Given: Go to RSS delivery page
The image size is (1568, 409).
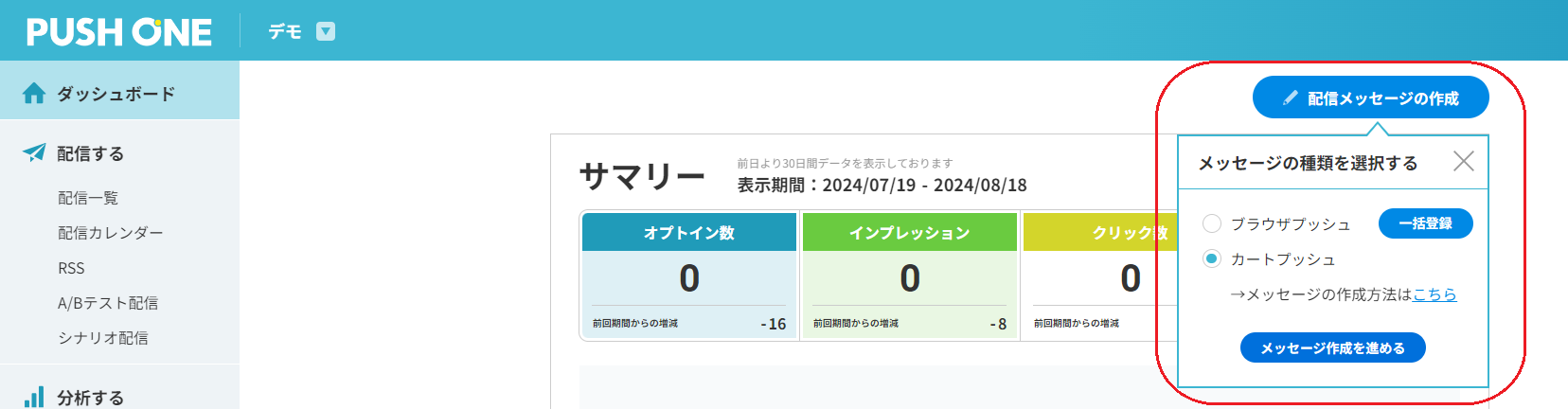Looking at the screenshot, I should tap(71, 268).
